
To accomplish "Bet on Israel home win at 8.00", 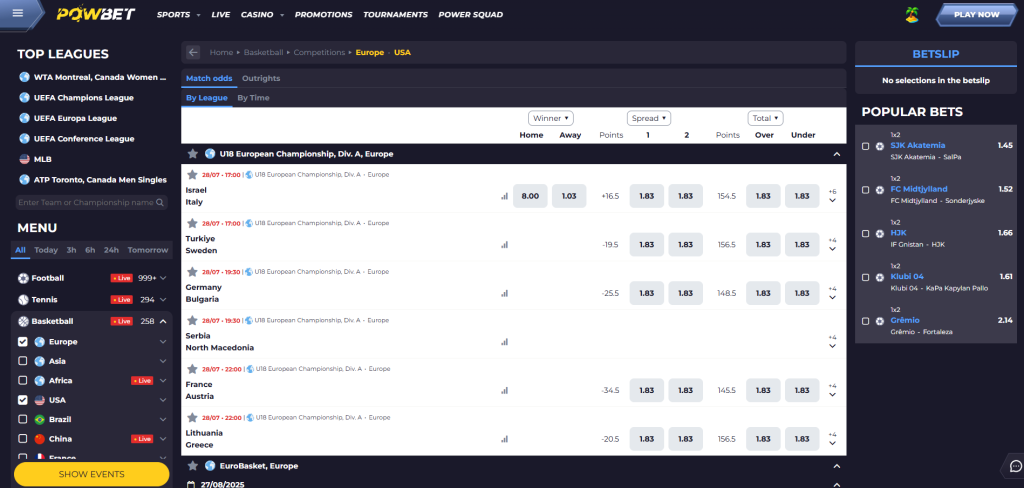I will (x=530, y=196).
